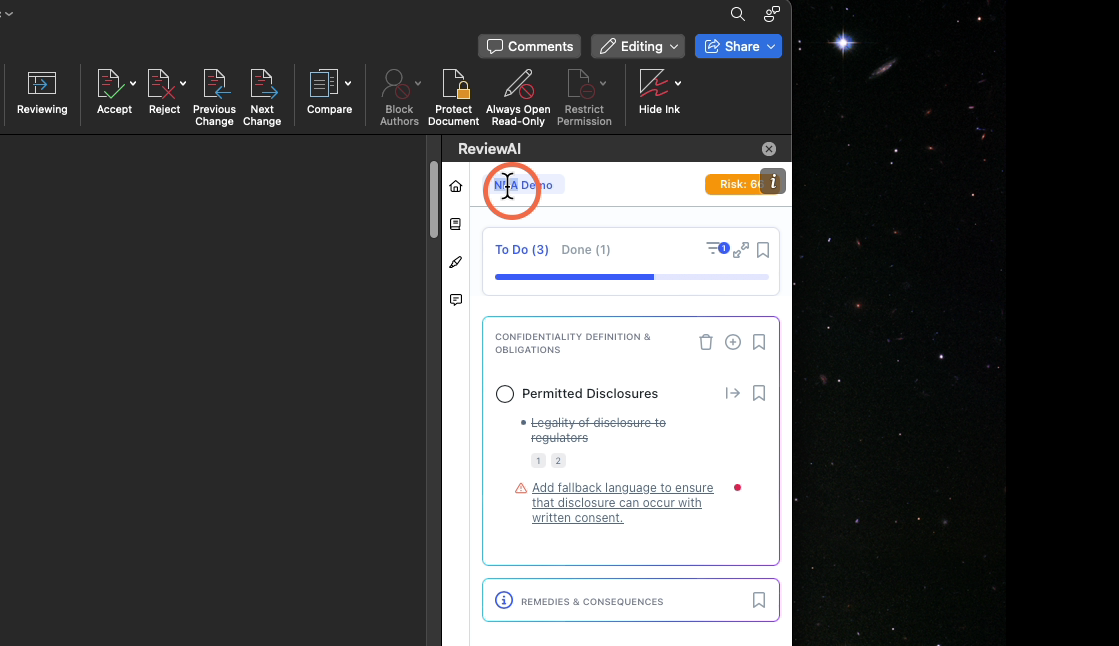Screen dimensions: 1119x646
Task: Switch to Done (1) tab
Action: point(585,250)
